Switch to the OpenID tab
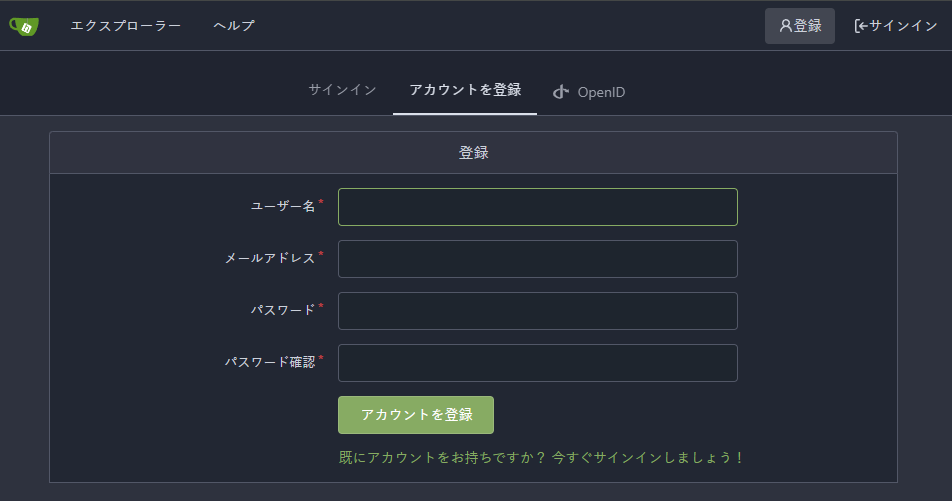952x501 pixels. pos(589,92)
